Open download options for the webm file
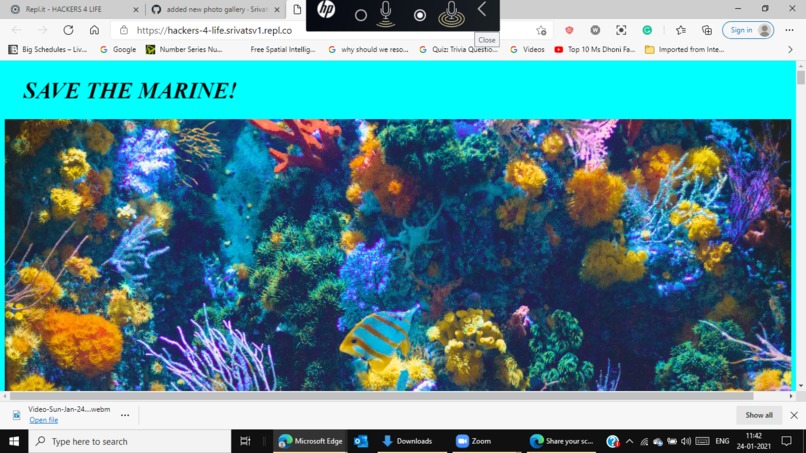Image resolution: width=806 pixels, height=453 pixels. [125, 415]
